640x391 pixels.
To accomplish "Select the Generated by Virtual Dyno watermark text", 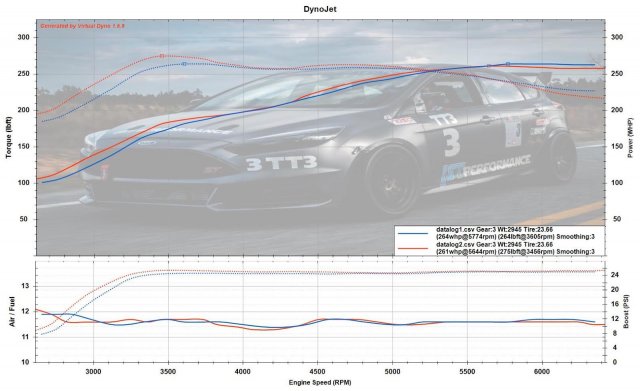I will point(82,26).
